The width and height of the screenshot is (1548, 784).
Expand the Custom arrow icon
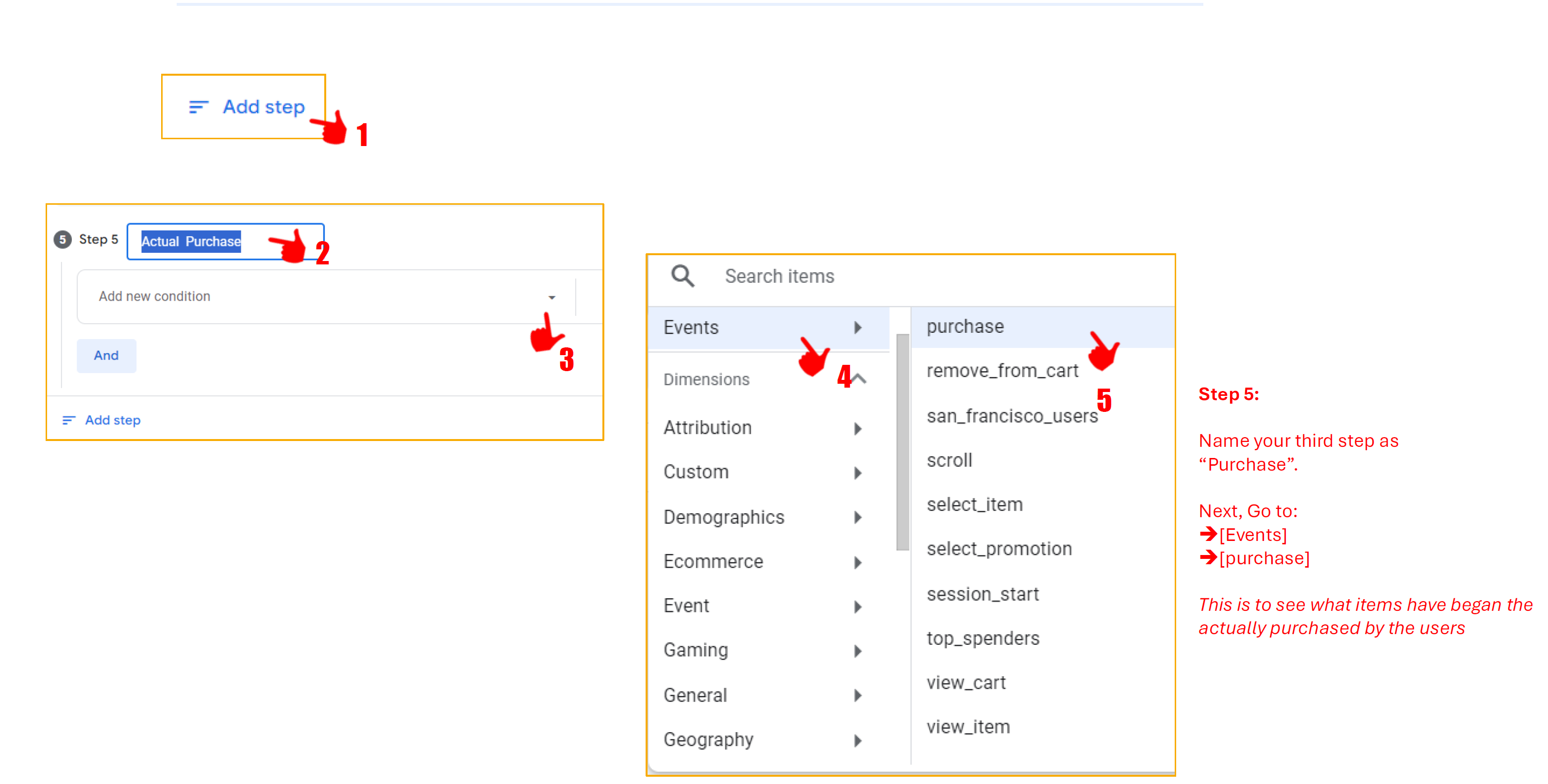pos(858,473)
